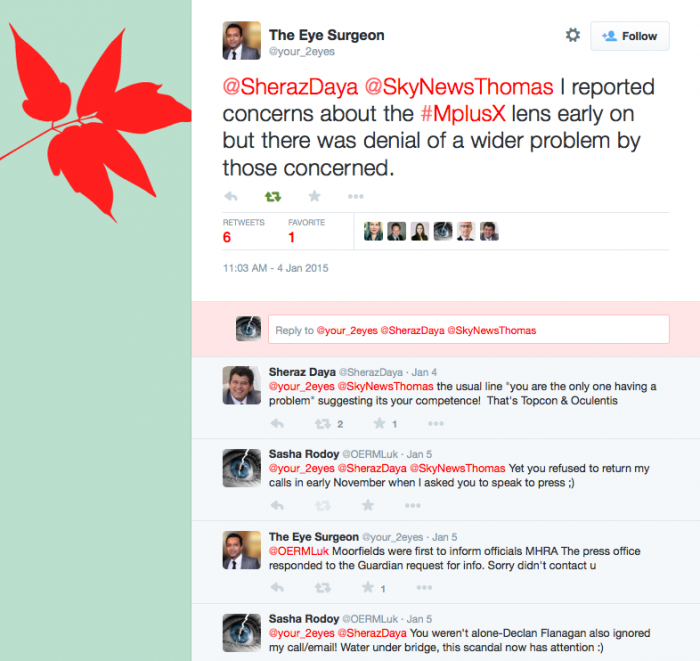The width and height of the screenshot is (700, 661).
Task: Click the first retweeter avatar thumbnail
Action: click(x=373, y=231)
